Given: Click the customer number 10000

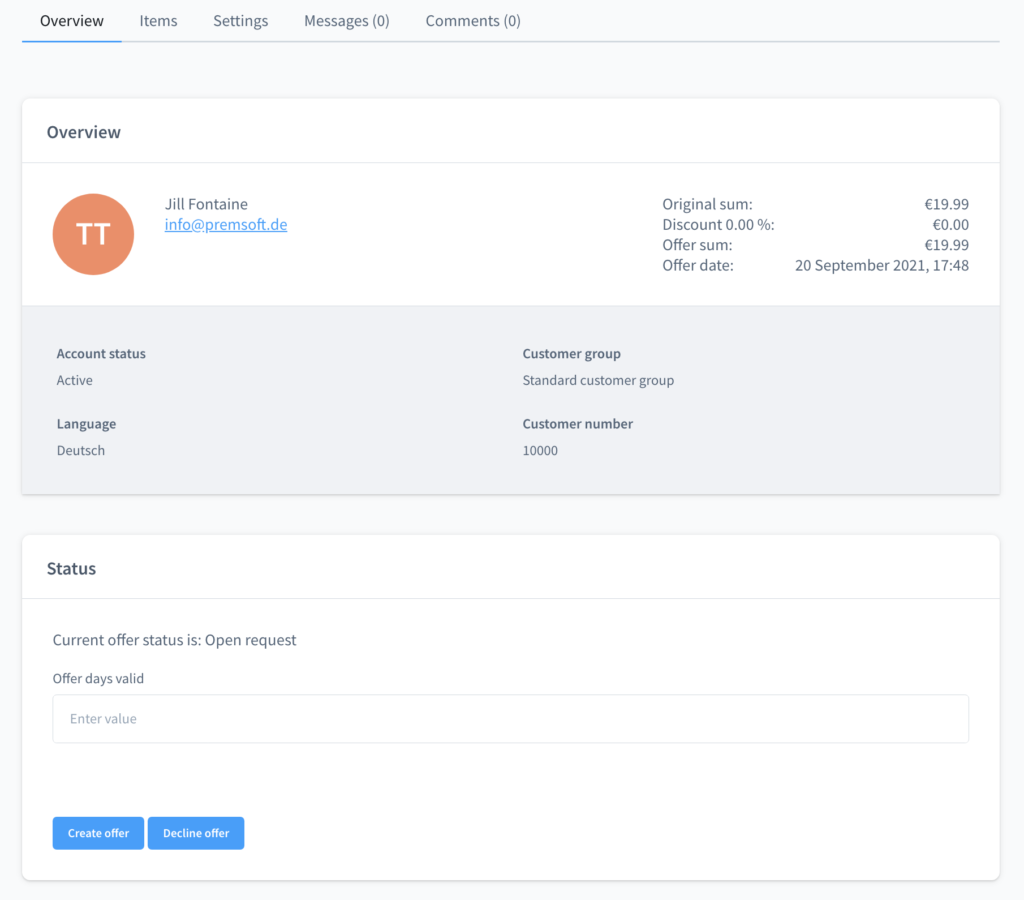Looking at the screenshot, I should pos(540,451).
